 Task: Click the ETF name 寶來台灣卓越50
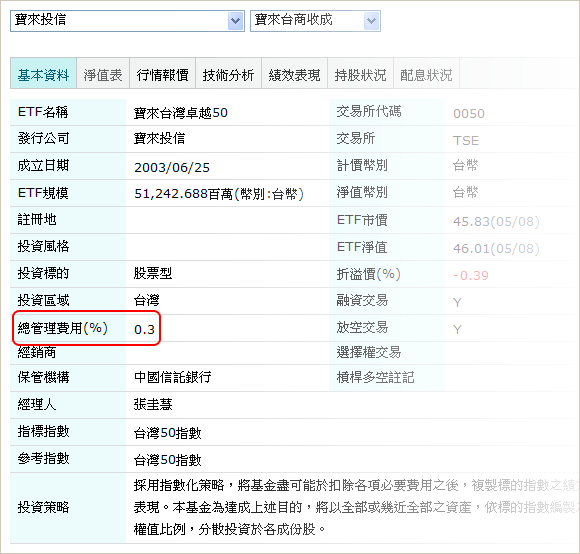pos(181,113)
